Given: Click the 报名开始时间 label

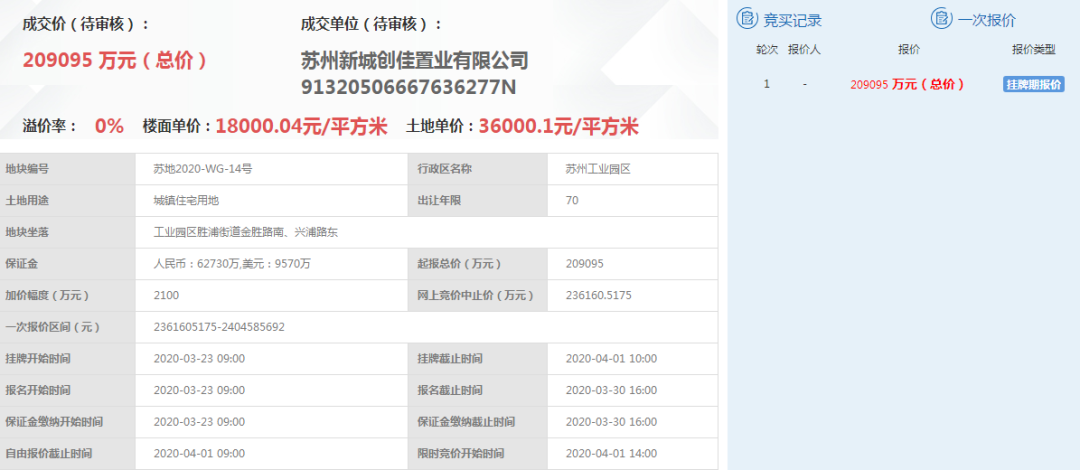Looking at the screenshot, I should point(38,391).
